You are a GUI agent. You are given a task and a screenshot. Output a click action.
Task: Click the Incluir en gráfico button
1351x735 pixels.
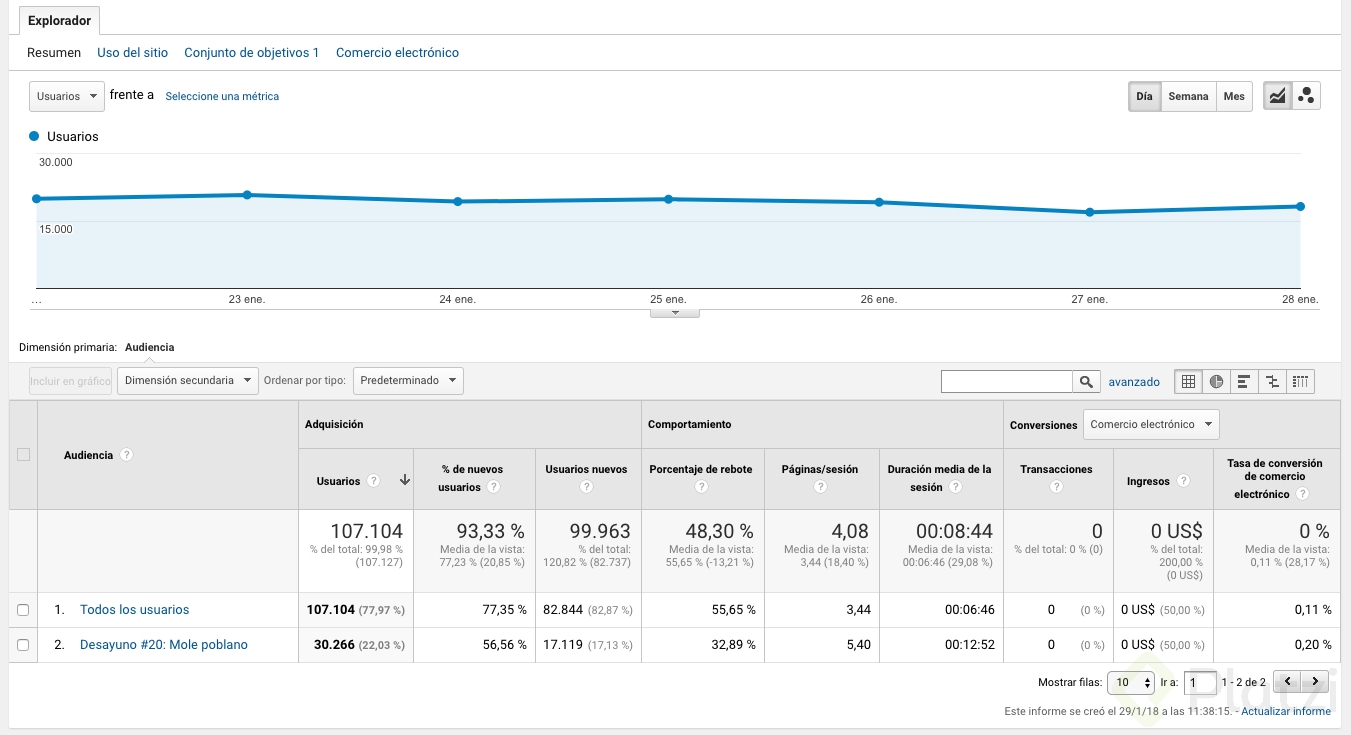point(71,381)
